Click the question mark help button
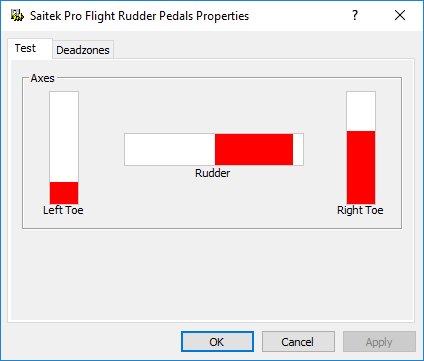This screenshot has height=361, width=424. tap(355, 15)
